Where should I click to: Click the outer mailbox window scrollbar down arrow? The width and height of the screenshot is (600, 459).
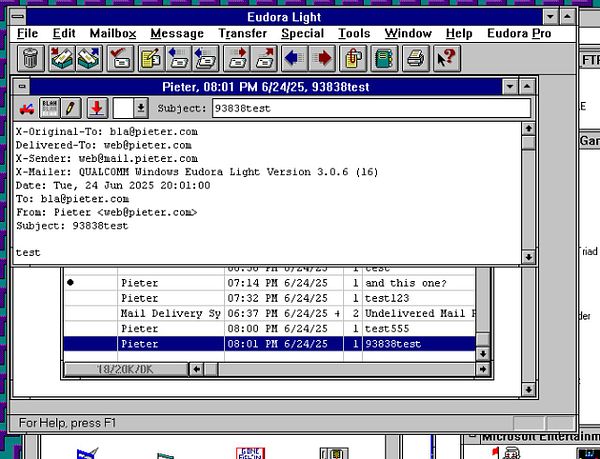528,390
